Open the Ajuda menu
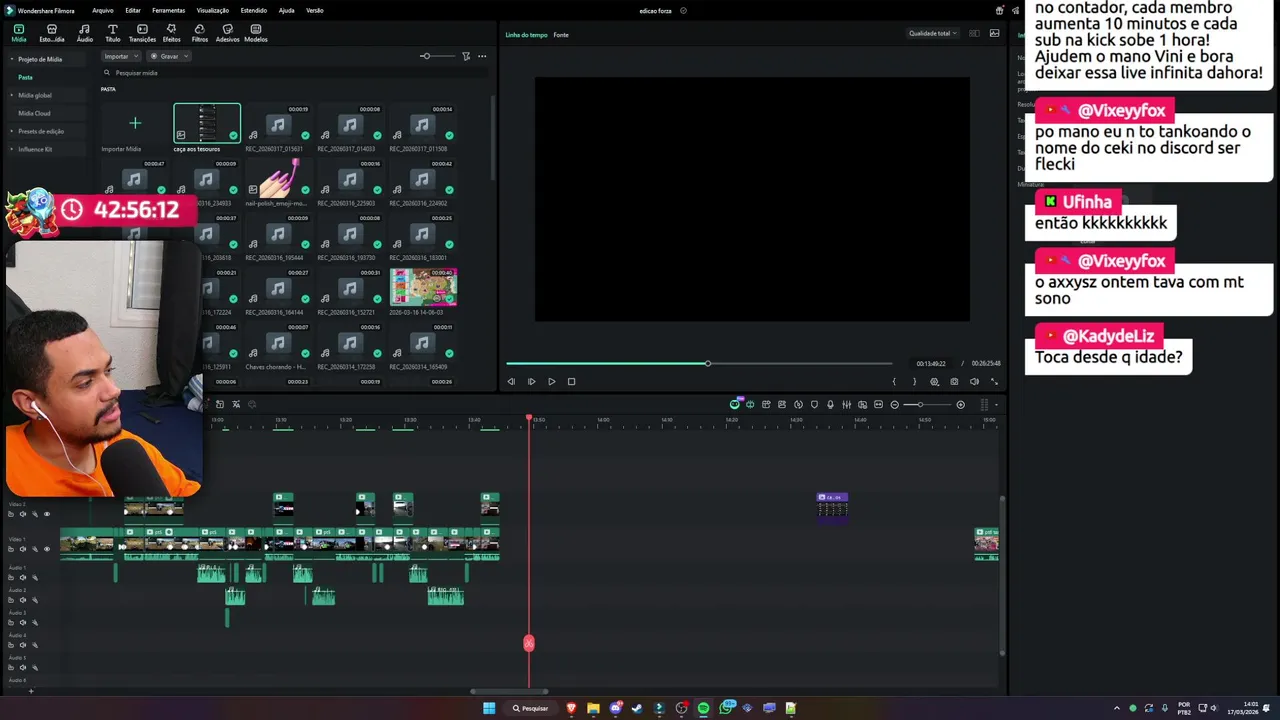The image size is (1280, 720). coord(286,10)
